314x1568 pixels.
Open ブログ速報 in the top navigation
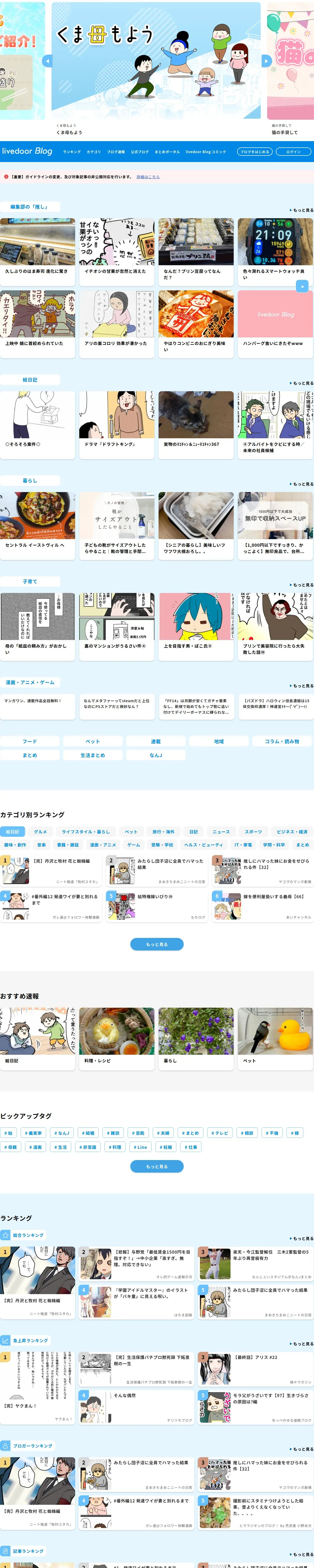pyautogui.click(x=116, y=152)
